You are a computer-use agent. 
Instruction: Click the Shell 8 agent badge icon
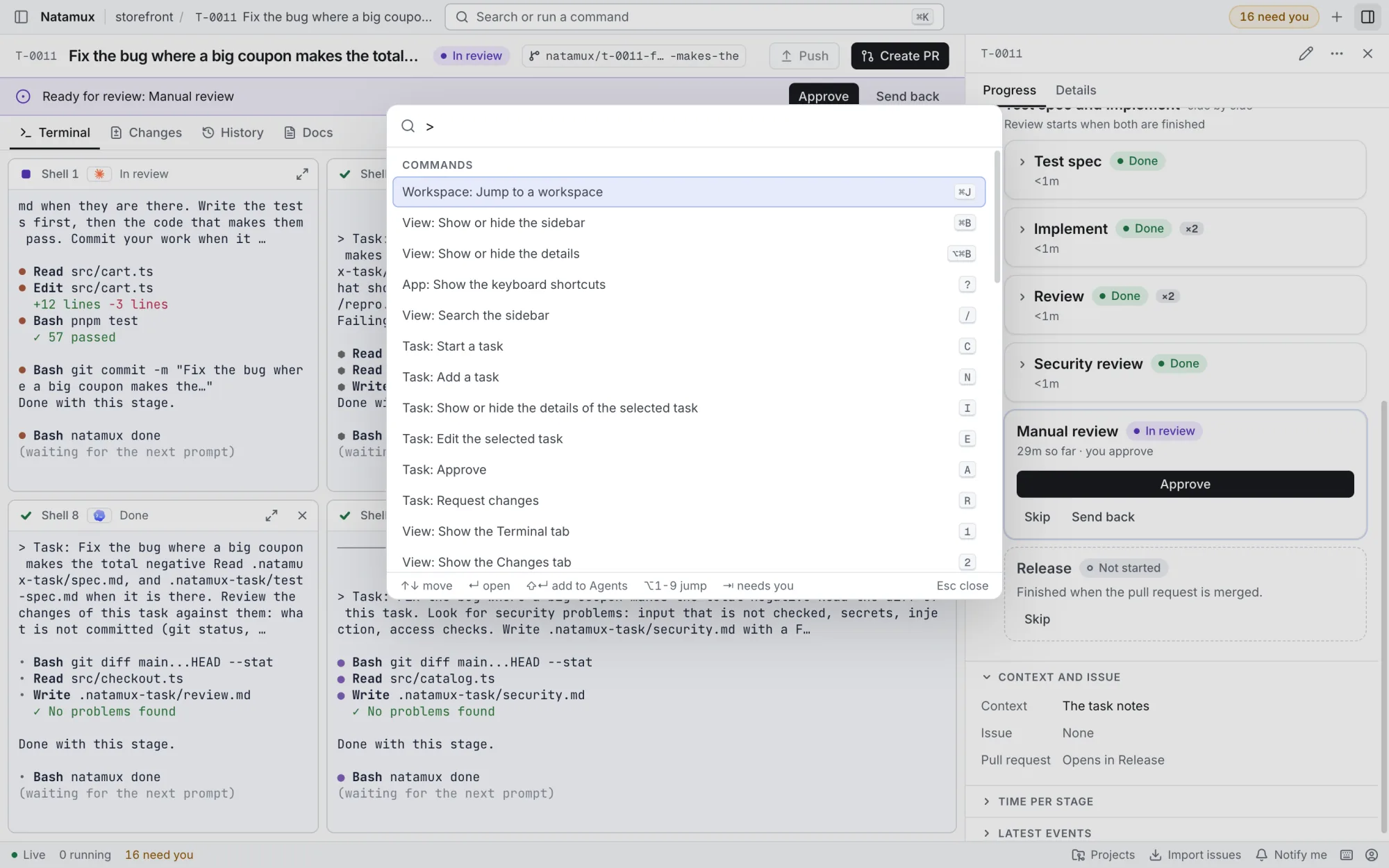(99, 515)
